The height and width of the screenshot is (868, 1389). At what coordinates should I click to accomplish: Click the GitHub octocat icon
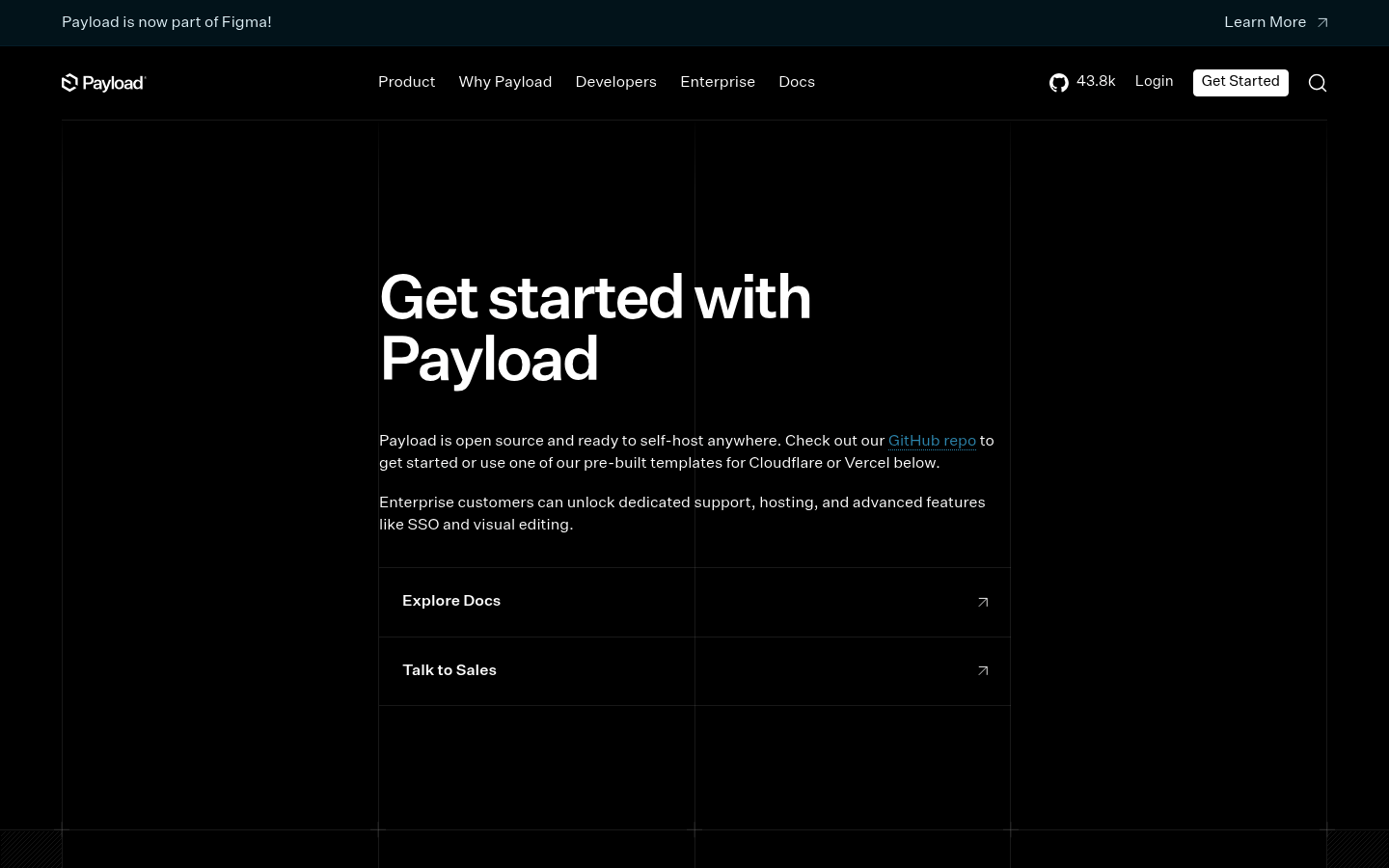1059,83
